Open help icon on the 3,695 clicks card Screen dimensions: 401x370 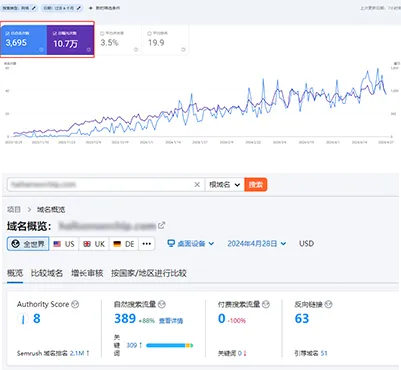point(41,50)
